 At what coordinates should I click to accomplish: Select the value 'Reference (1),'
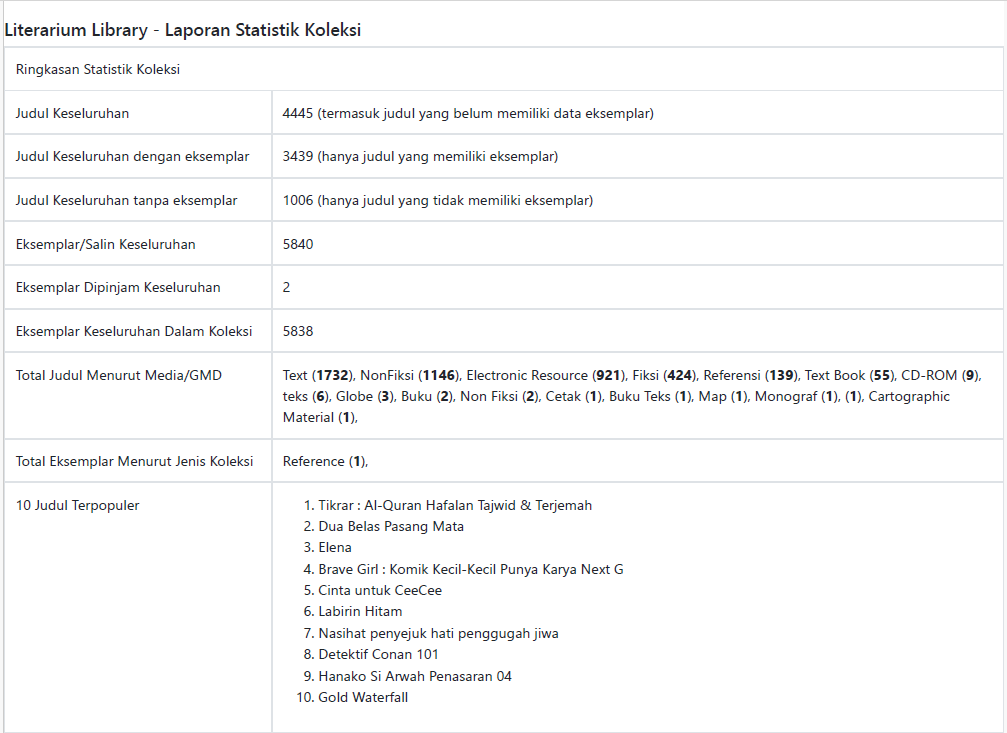click(x=326, y=461)
